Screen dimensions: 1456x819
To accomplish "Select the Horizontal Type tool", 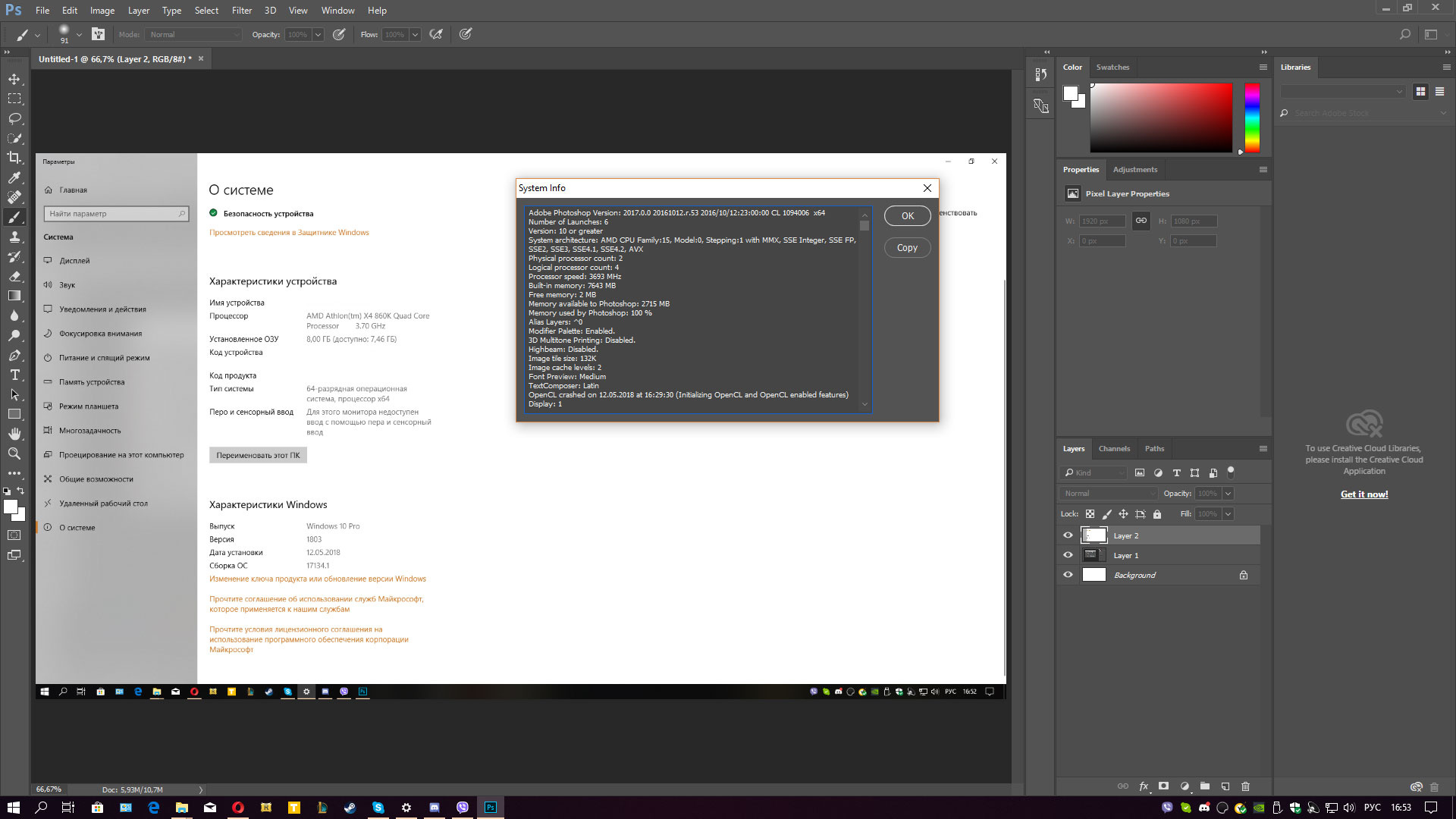I will point(14,375).
